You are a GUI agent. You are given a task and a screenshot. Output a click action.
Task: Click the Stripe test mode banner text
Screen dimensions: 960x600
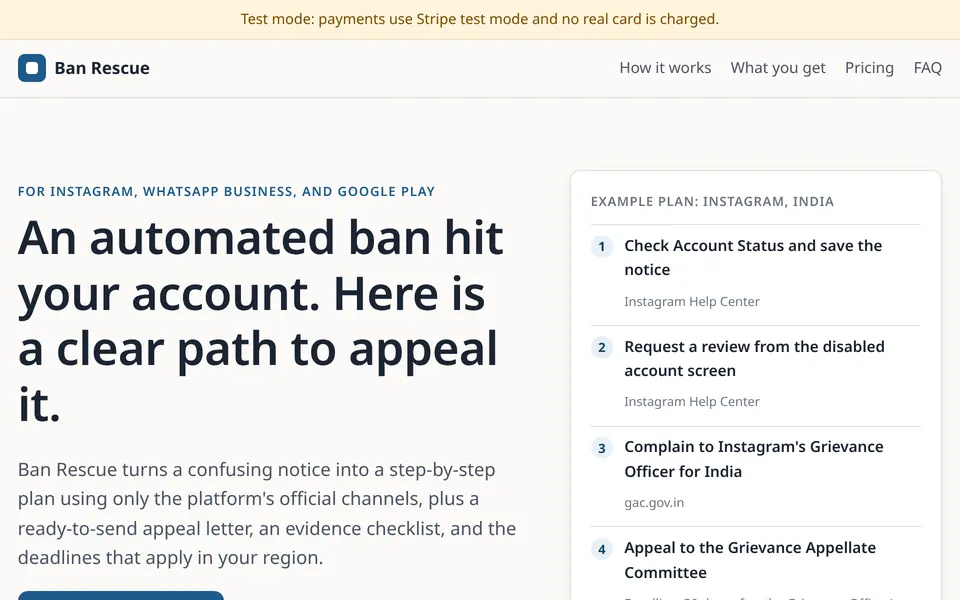click(x=479, y=19)
